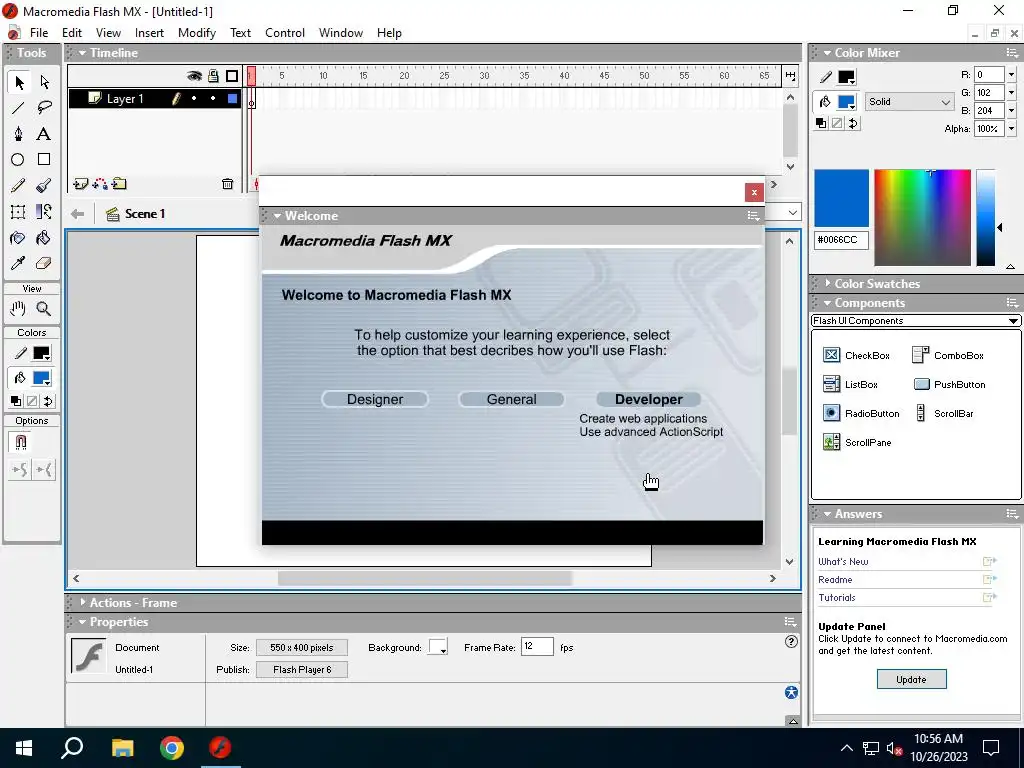This screenshot has width=1024, height=768.
Task: Open the Control menu
Action: coord(285,33)
